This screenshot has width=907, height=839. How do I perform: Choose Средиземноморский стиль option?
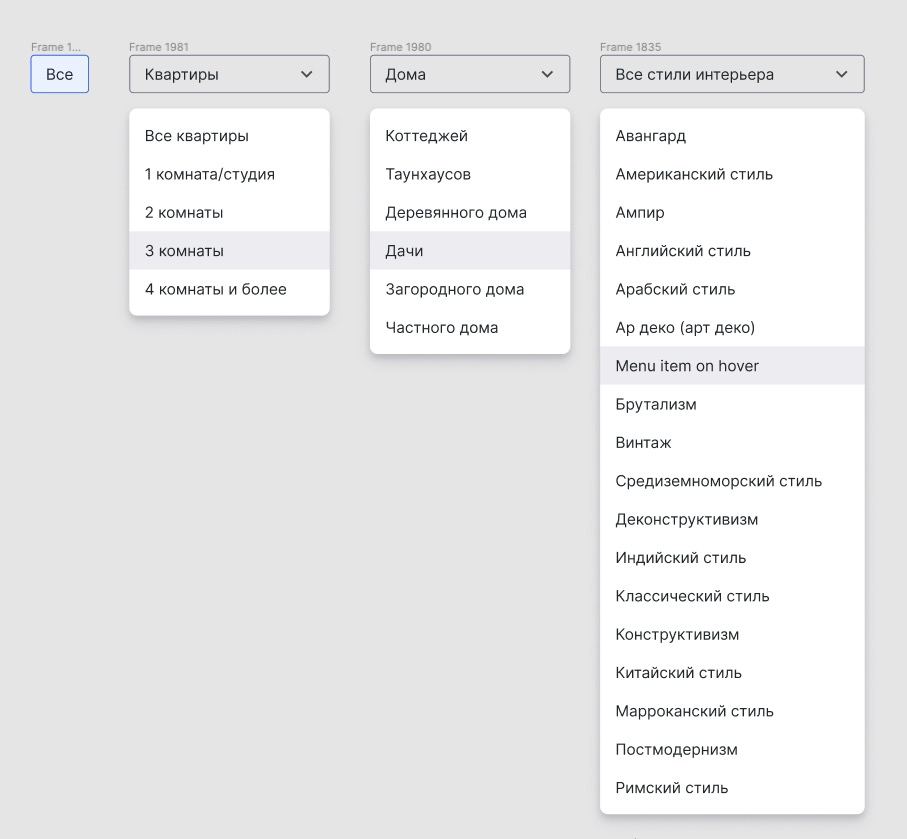coord(732,481)
